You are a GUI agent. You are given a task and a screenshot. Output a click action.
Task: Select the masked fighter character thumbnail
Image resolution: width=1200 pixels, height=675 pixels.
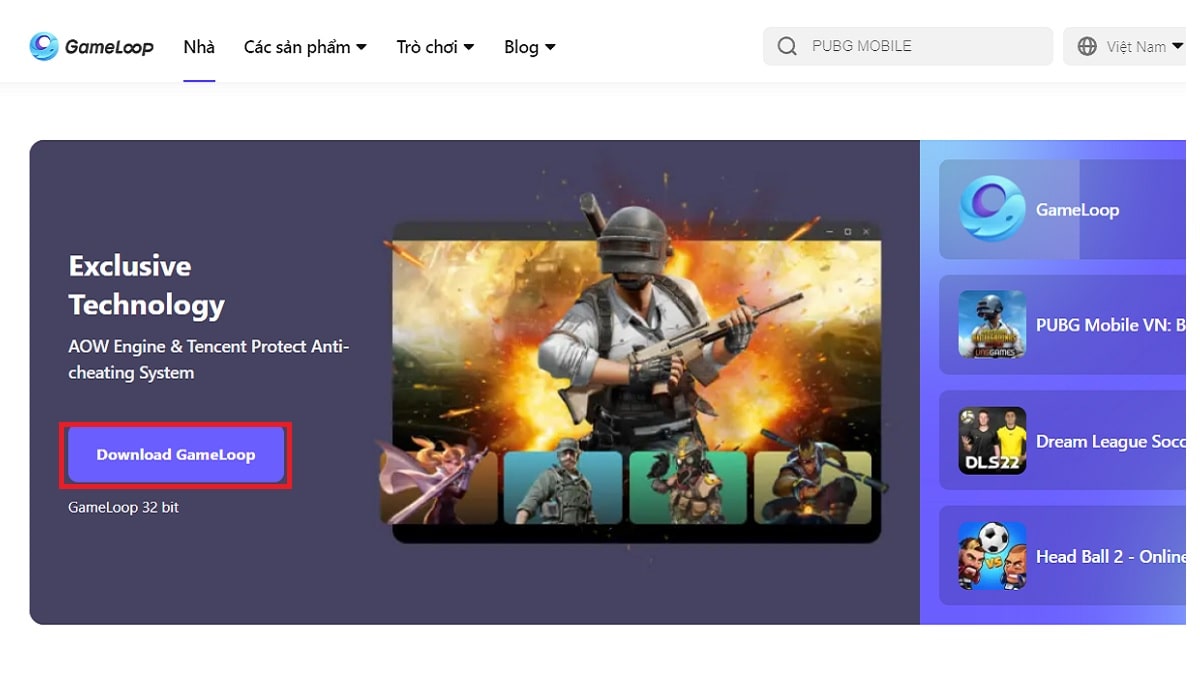688,487
